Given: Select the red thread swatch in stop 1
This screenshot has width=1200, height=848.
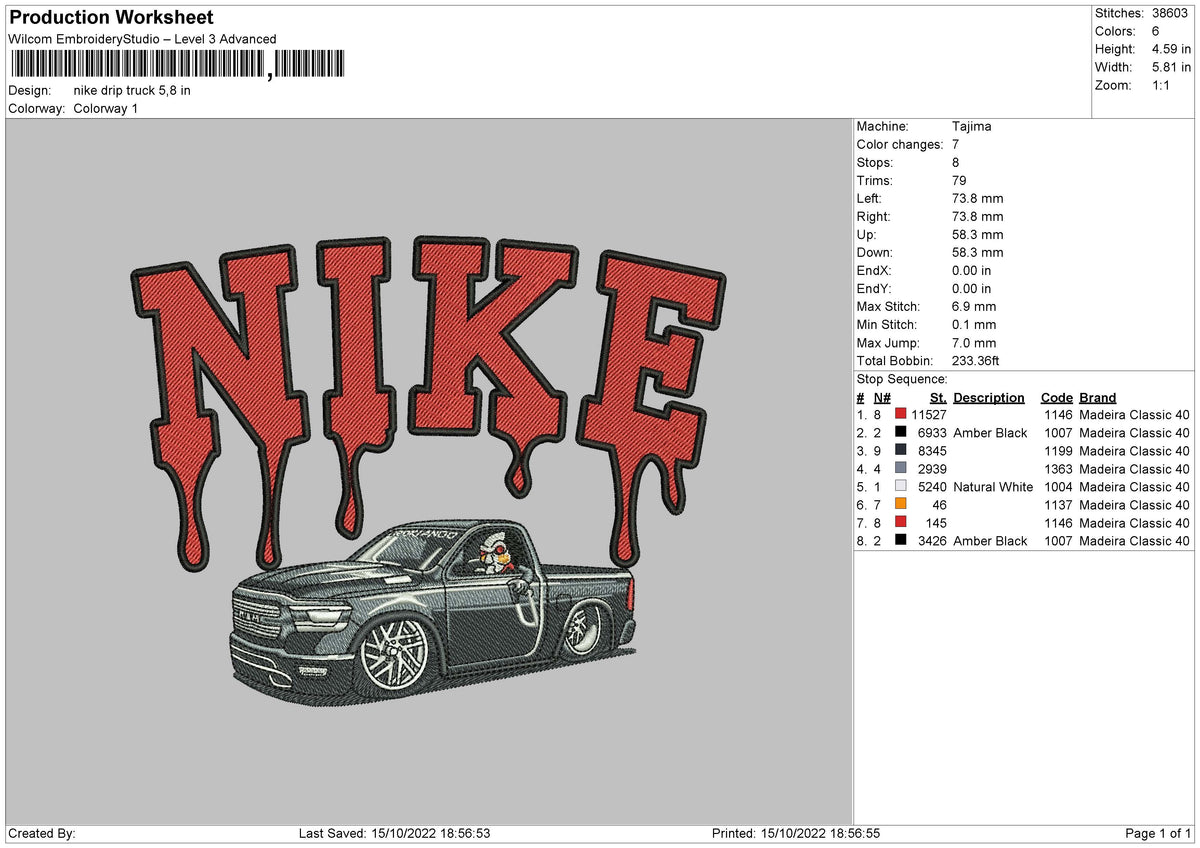Looking at the screenshot, I should coord(900,415).
